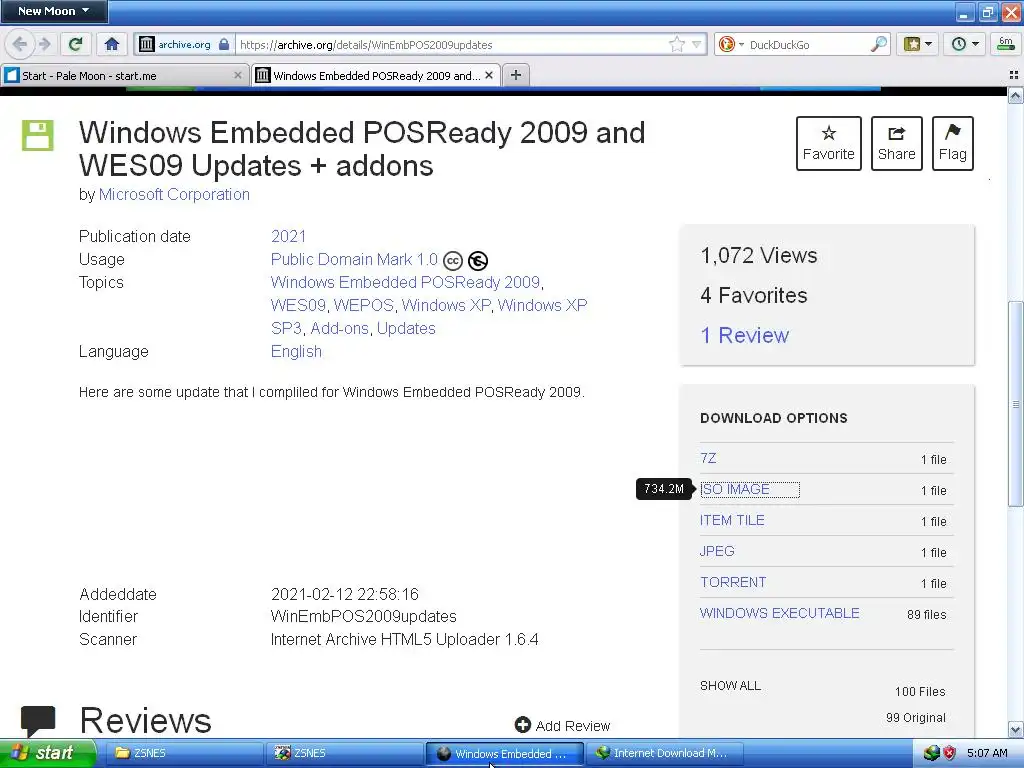Click the DuckDuckGo search field
Viewport: 1024px width, 768px height.
tap(807, 44)
